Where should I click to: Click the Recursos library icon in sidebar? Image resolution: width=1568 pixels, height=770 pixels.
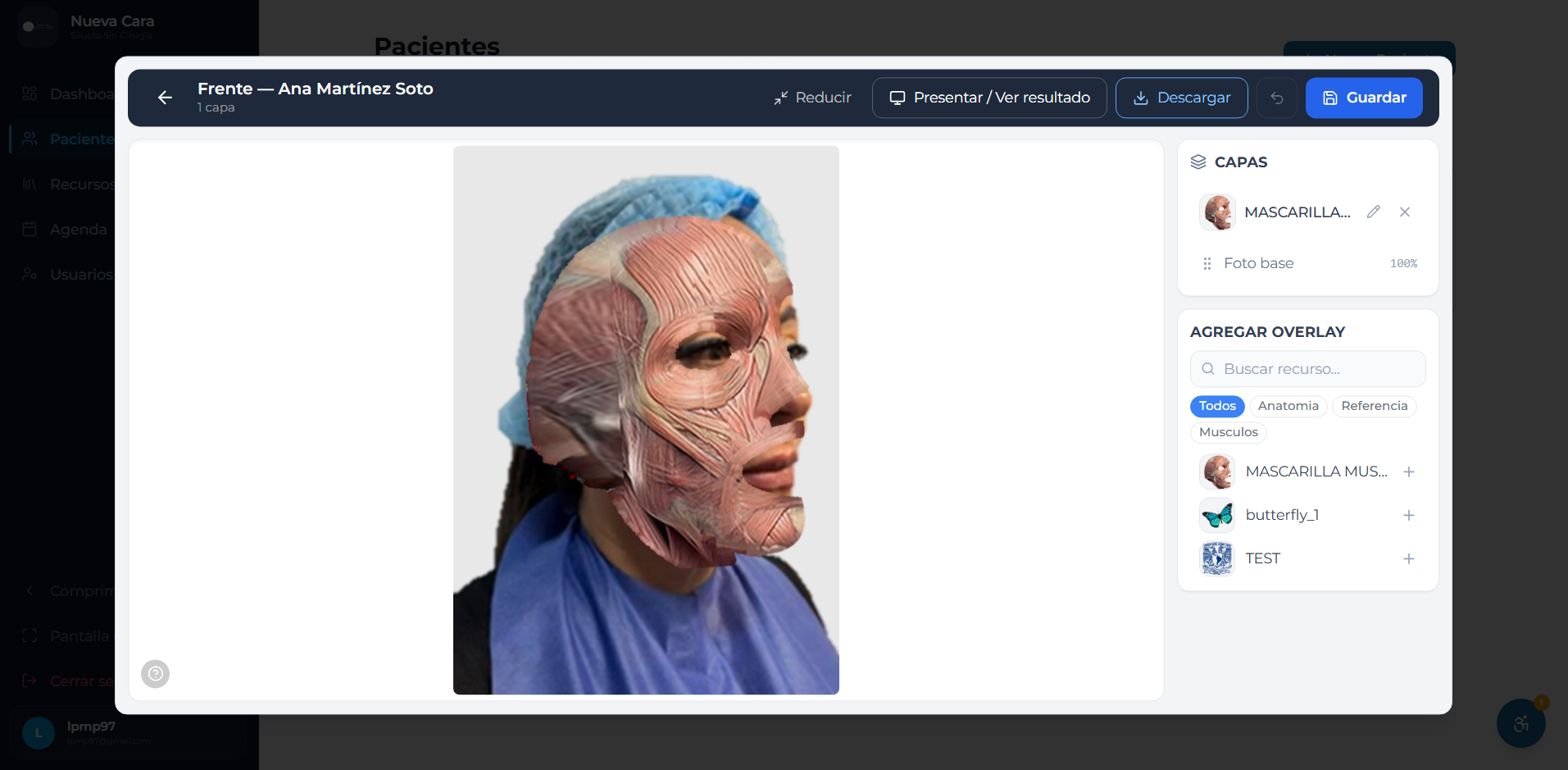coord(30,184)
